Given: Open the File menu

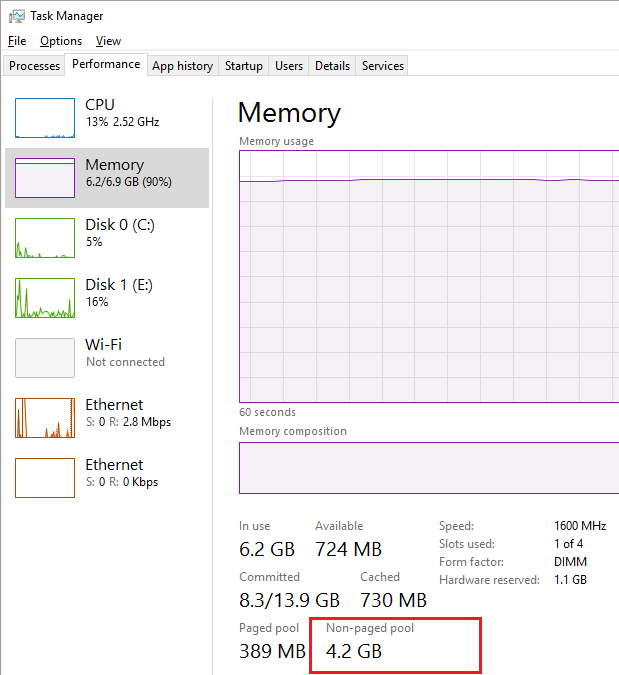Looking at the screenshot, I should [x=17, y=41].
